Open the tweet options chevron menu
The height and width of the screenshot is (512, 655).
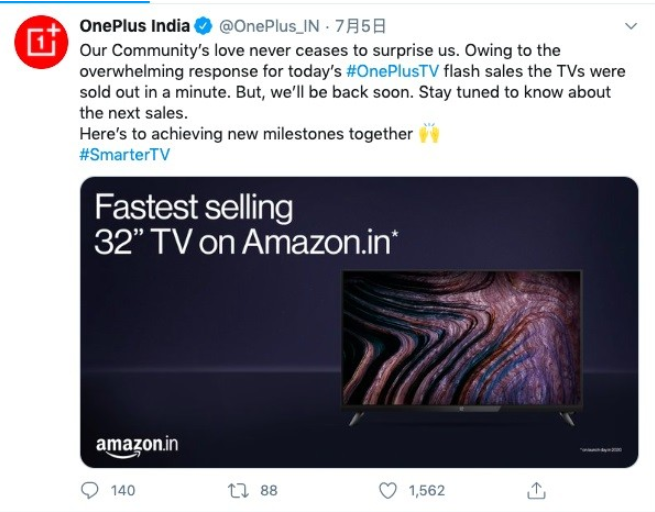pyautogui.click(x=629, y=26)
